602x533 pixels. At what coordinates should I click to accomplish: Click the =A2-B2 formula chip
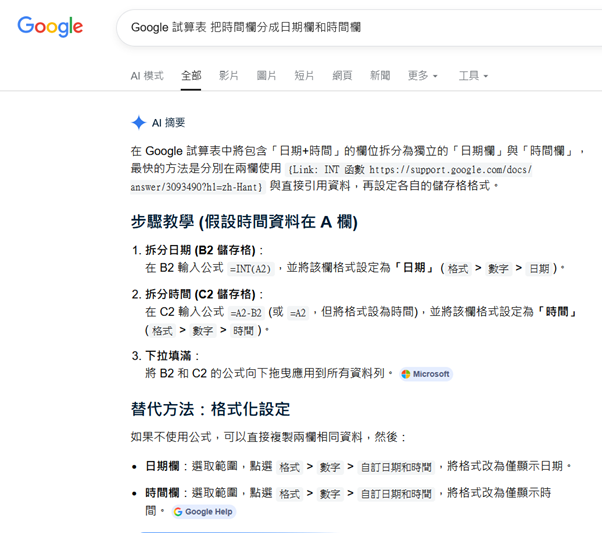[246, 313]
